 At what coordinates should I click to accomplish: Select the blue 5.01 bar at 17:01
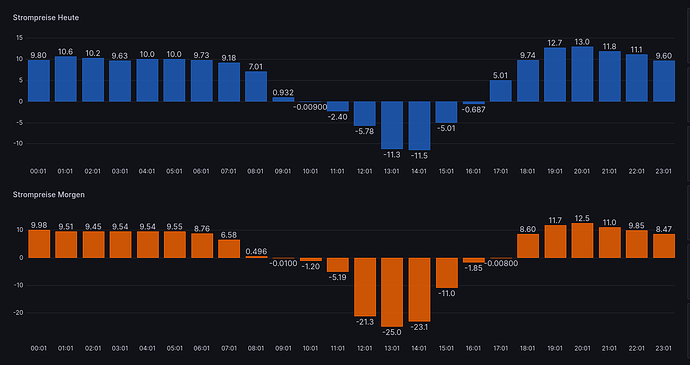point(501,91)
